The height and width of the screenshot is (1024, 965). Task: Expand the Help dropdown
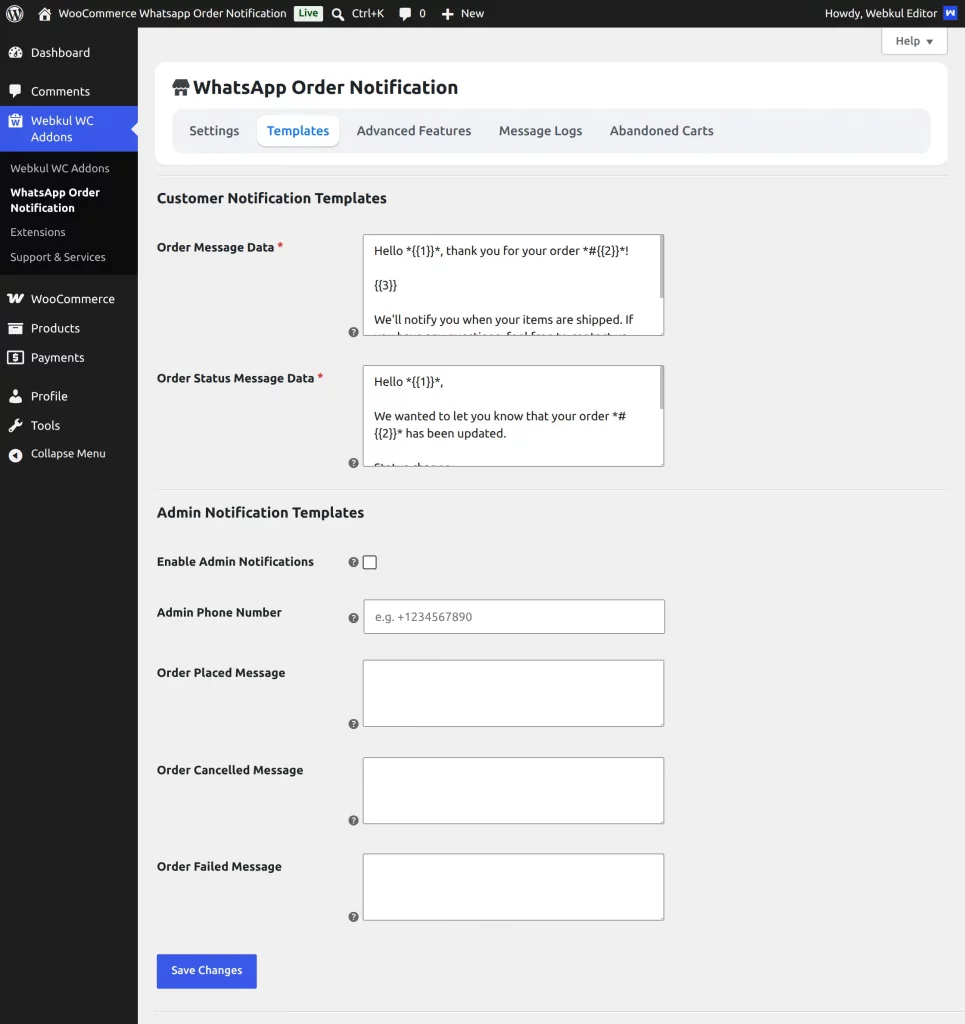[914, 40]
